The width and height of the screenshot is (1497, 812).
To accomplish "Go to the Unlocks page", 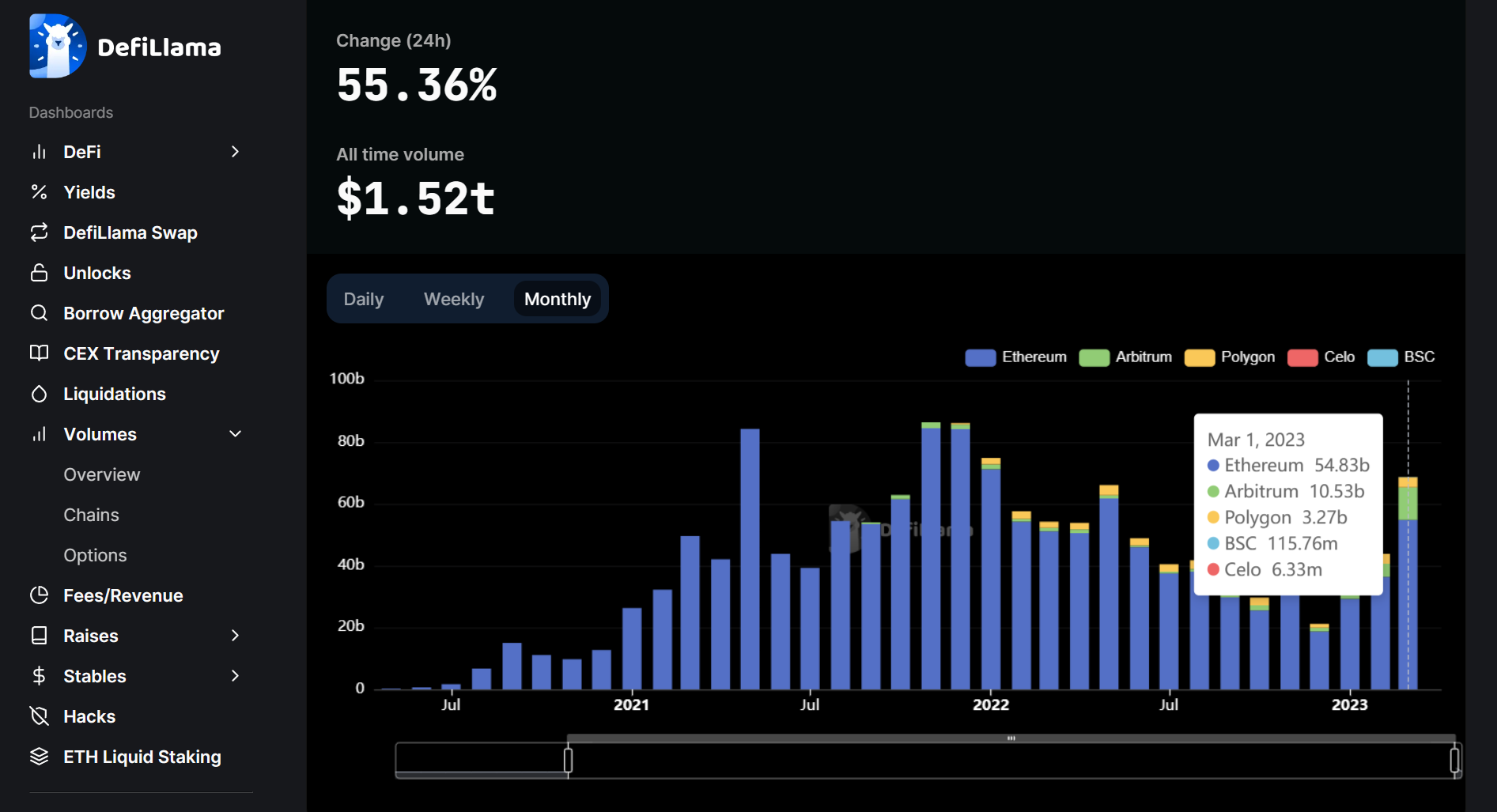I will (x=97, y=273).
